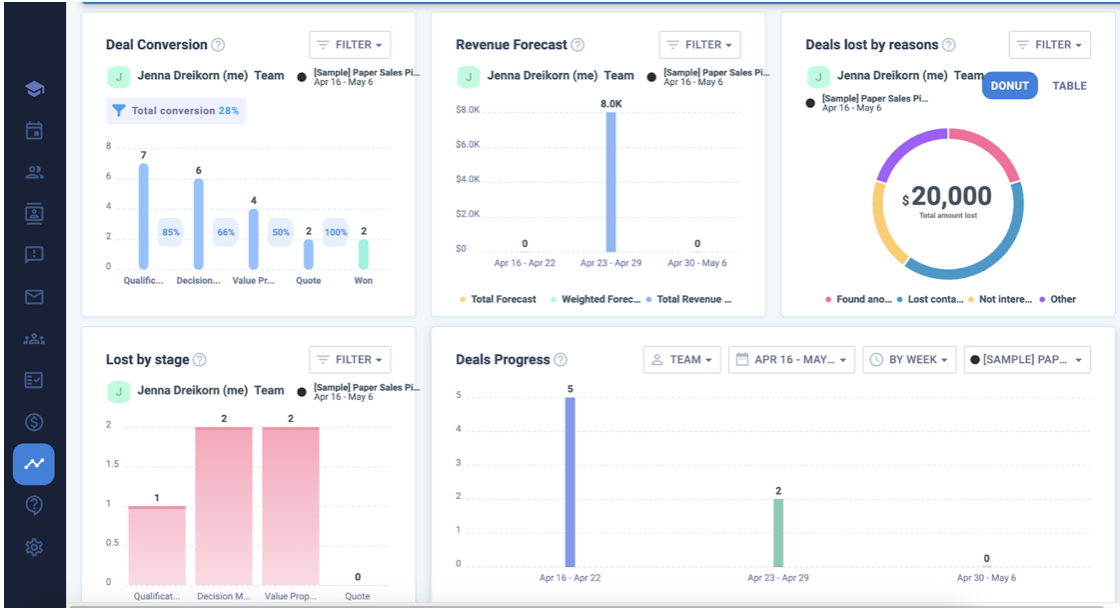Click the active analytics chart icon

click(x=34, y=464)
